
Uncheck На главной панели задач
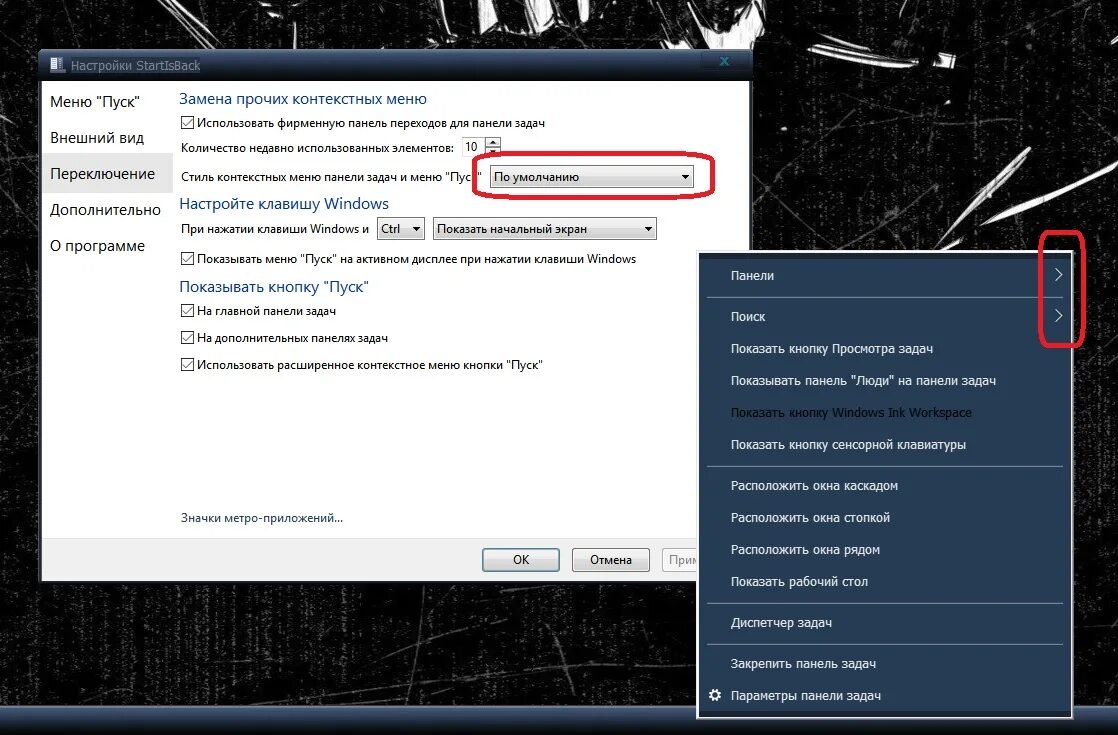pyautogui.click(x=188, y=311)
